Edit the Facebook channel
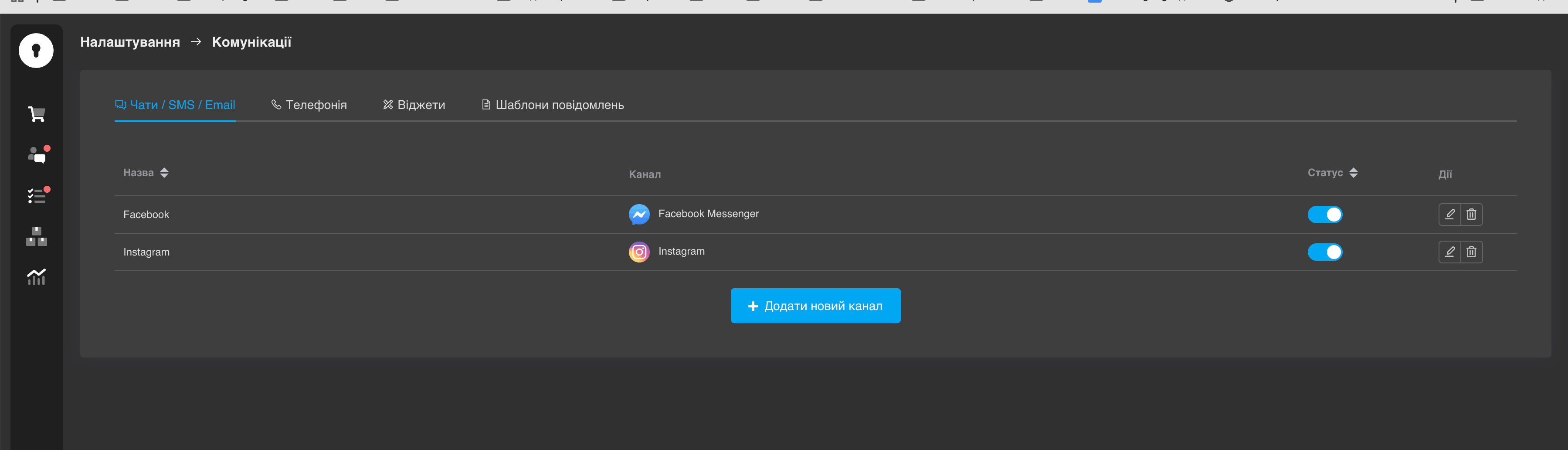The width and height of the screenshot is (1568, 450). click(x=1450, y=215)
